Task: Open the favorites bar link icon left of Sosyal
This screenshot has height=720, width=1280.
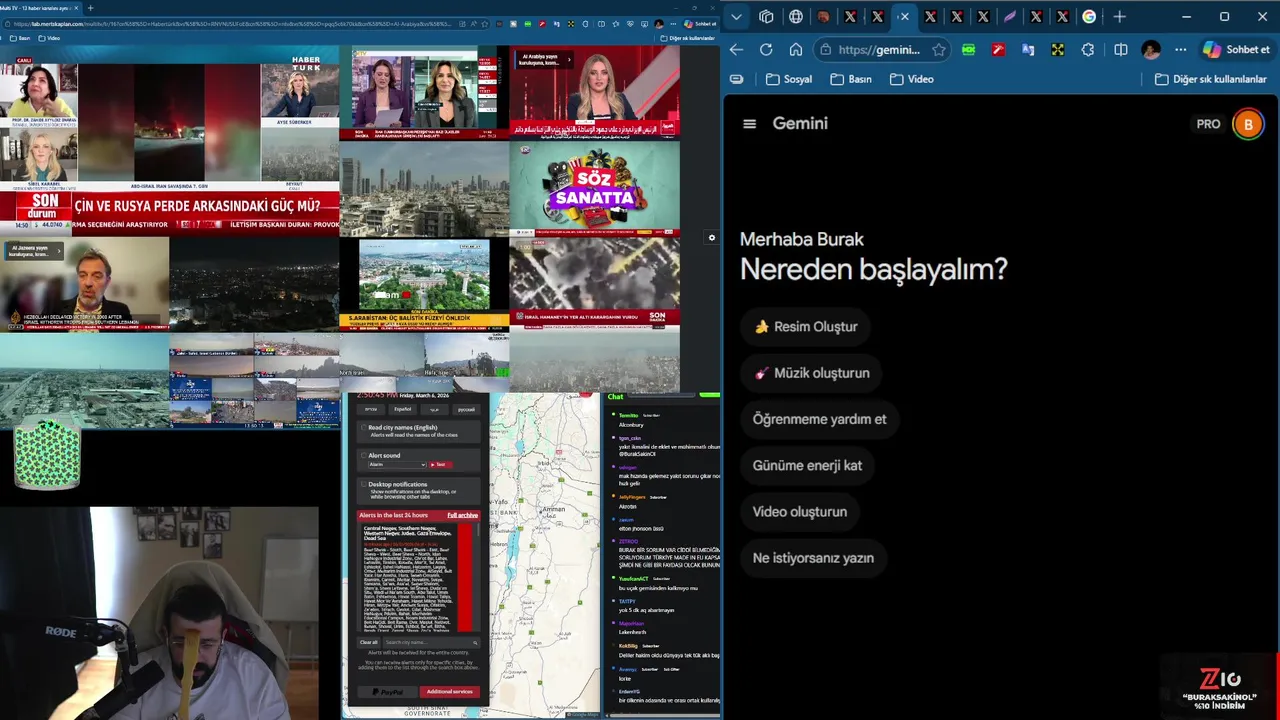Action: click(x=737, y=79)
